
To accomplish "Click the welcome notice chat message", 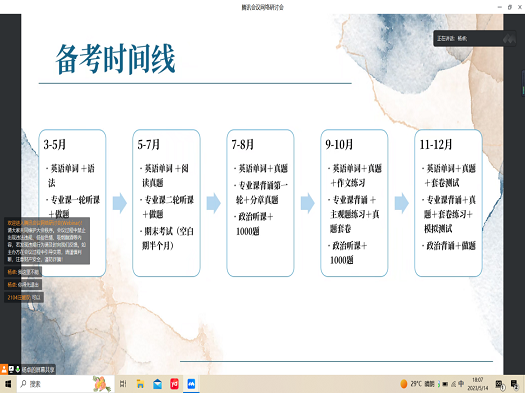I will tap(47, 241).
